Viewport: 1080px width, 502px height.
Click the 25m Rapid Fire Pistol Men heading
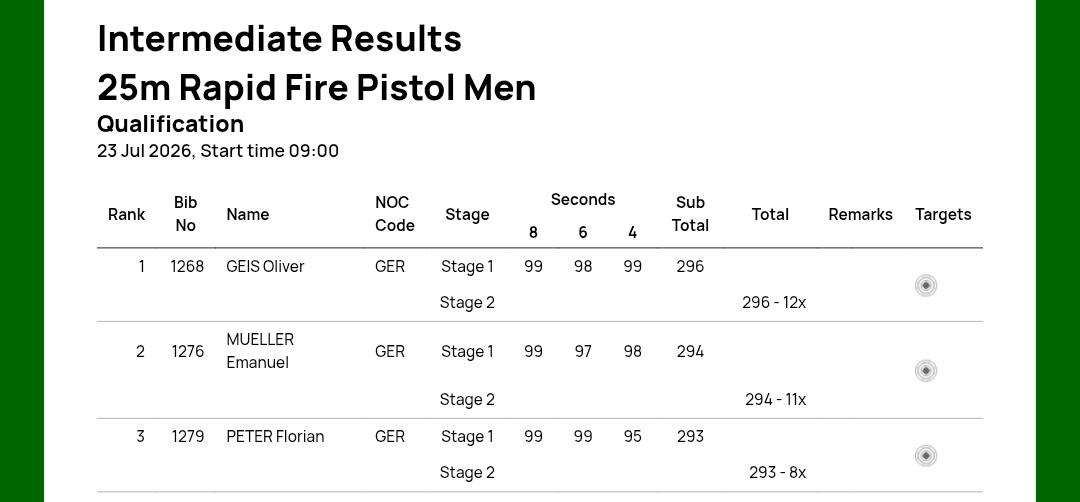[x=316, y=87]
